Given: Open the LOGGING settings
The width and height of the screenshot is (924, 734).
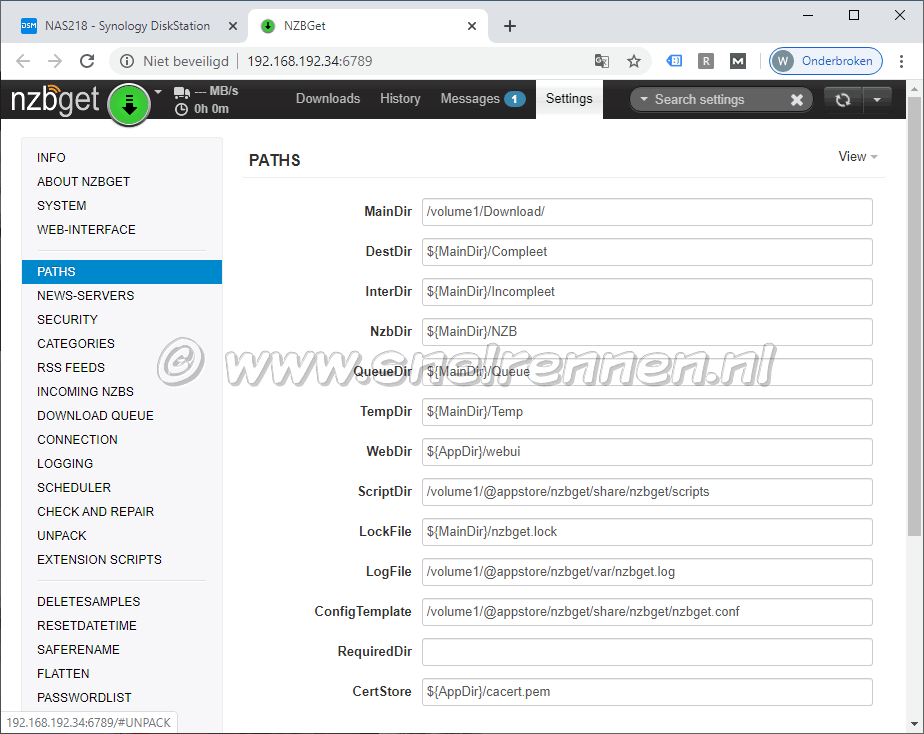Looking at the screenshot, I should click(65, 464).
